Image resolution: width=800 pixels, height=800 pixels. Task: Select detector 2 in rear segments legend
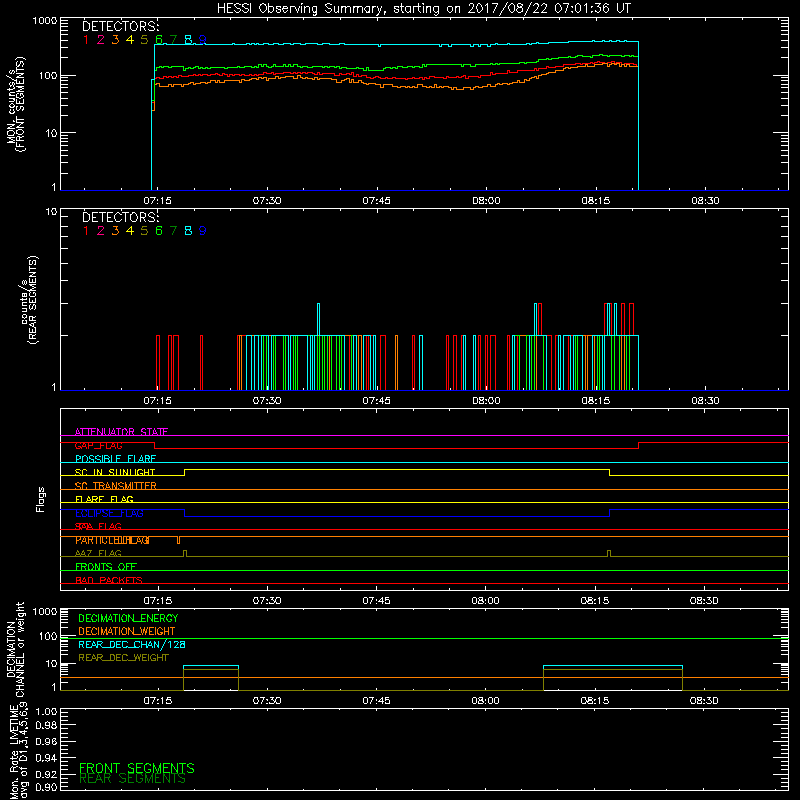point(101,231)
